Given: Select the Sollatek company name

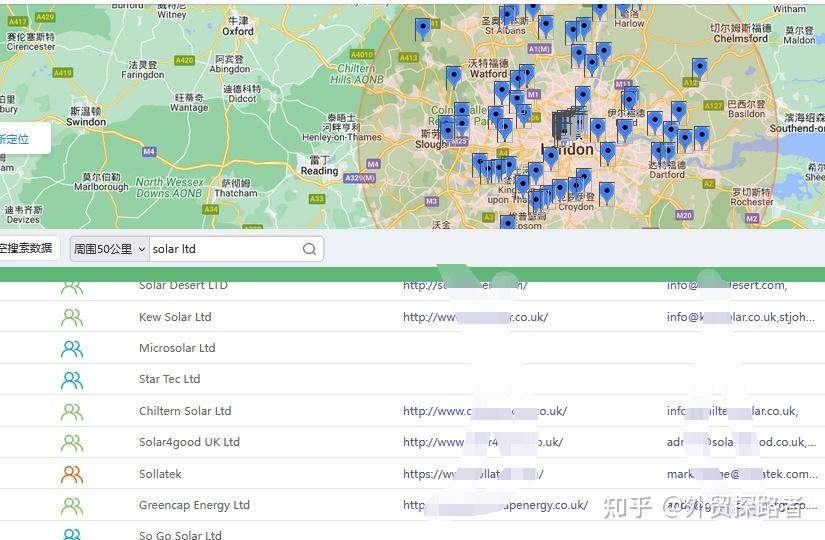Looking at the screenshot, I should coord(160,474).
